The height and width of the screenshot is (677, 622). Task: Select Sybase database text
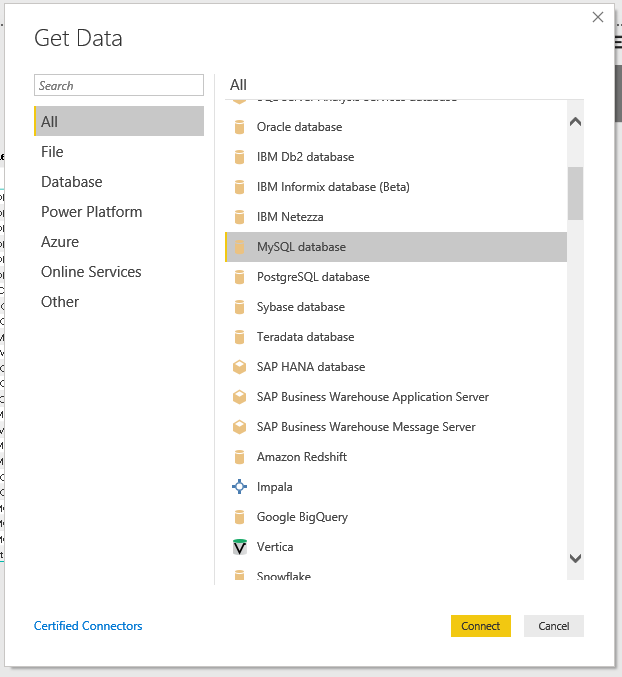(x=300, y=307)
